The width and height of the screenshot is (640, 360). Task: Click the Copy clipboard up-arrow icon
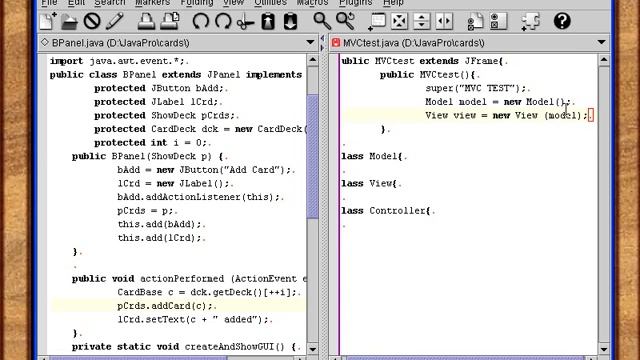pos(268,21)
